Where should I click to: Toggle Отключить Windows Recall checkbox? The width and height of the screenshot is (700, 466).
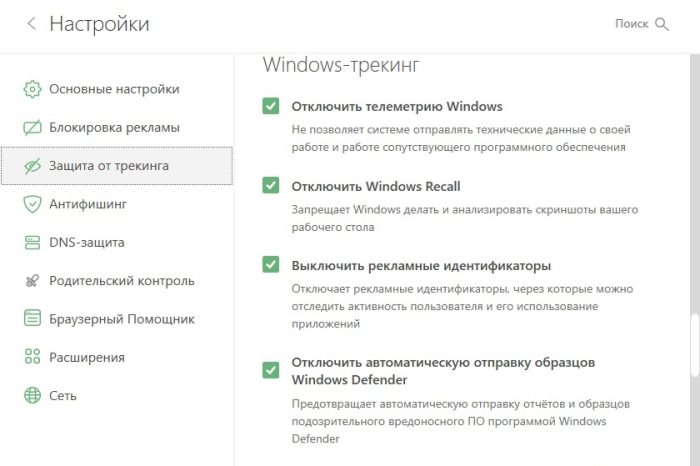click(x=270, y=185)
